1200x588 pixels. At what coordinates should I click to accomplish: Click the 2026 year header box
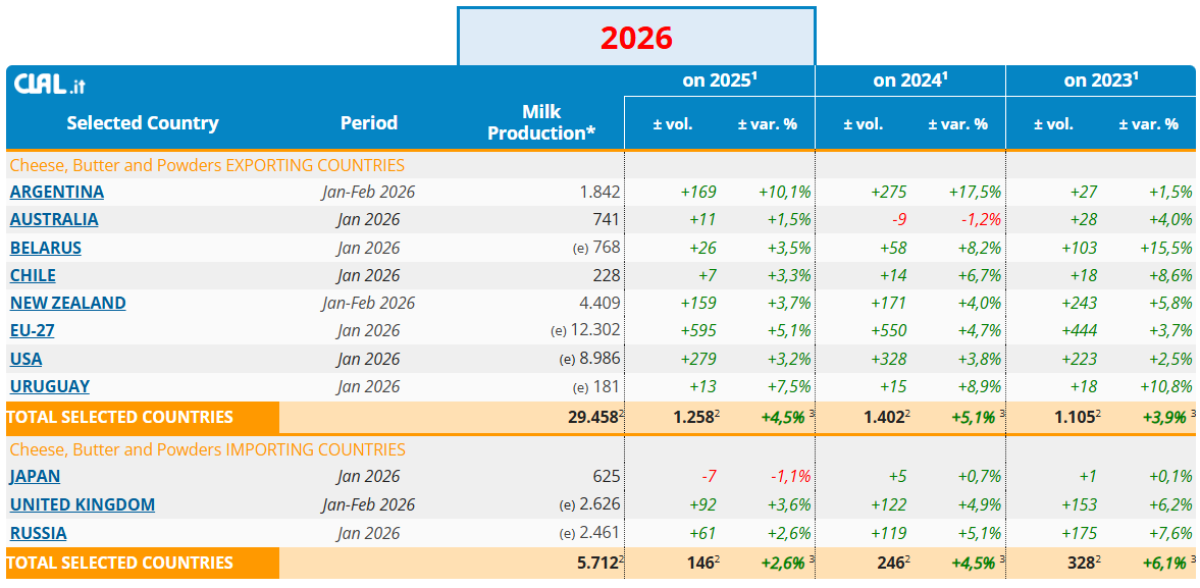[636, 38]
